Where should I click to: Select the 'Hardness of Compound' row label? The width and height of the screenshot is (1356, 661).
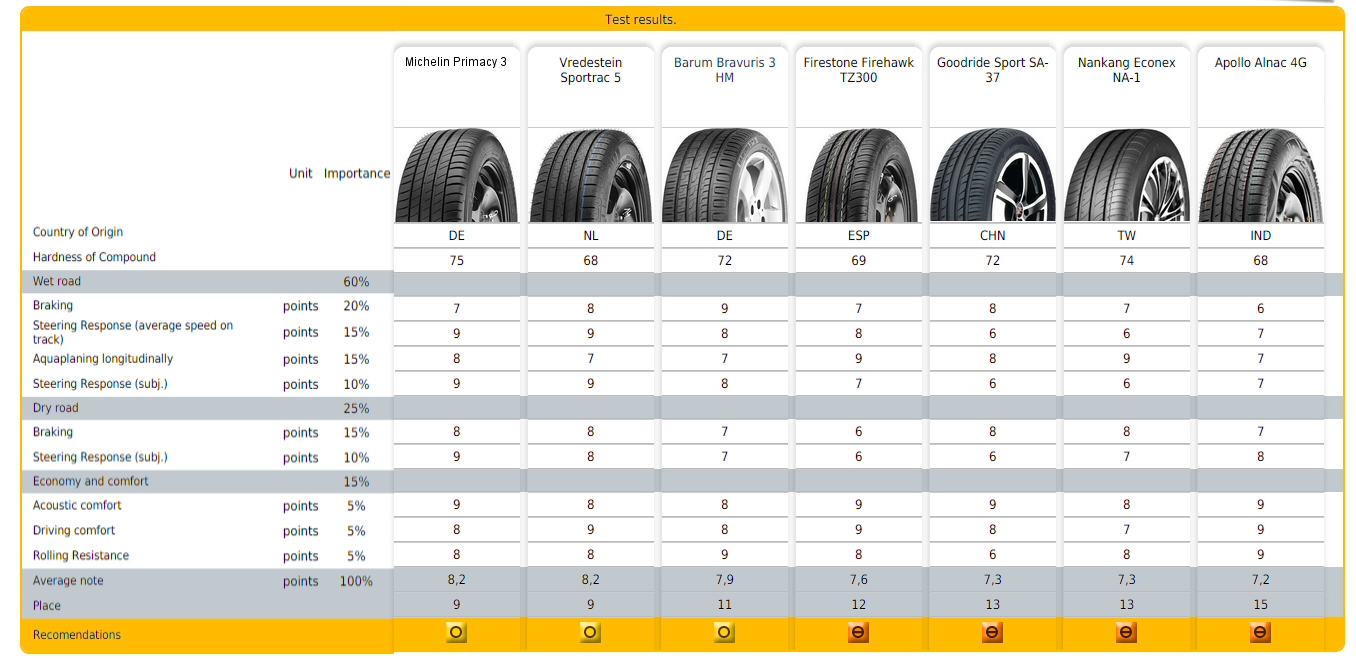(94, 257)
